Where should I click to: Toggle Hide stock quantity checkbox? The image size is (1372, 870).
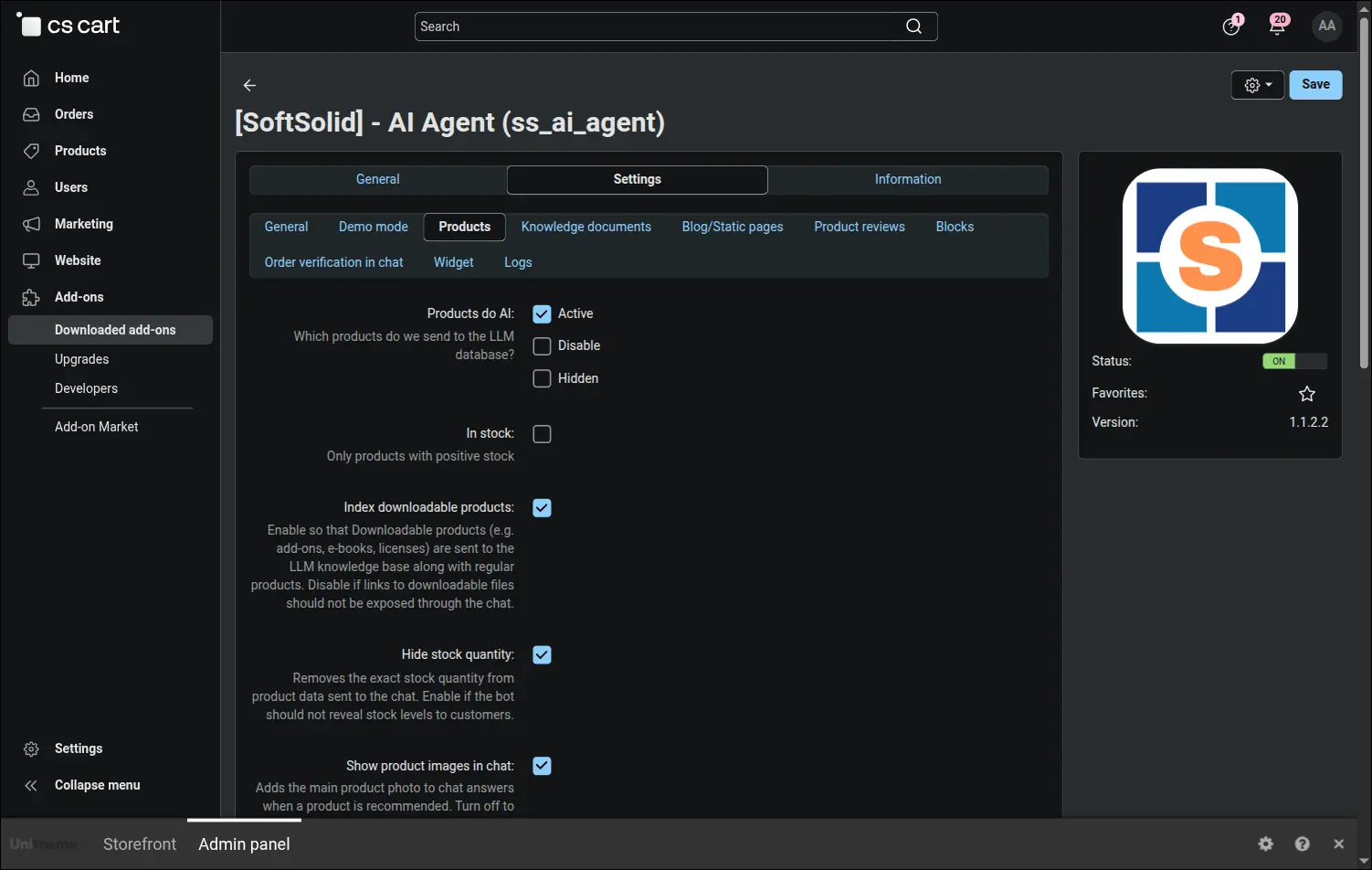[x=542, y=655]
